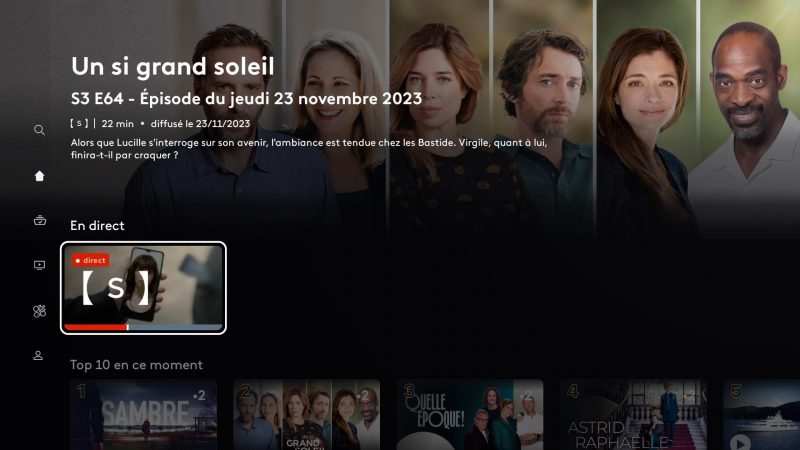Open the Quelle Époque! tile ranked 3
This screenshot has width=800, height=450.
pyautogui.click(x=470, y=414)
